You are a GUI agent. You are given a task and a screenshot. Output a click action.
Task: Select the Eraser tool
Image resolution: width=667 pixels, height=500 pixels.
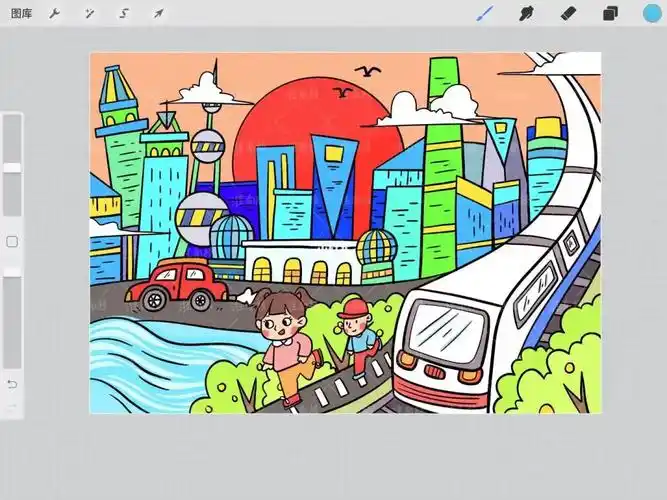click(x=568, y=14)
